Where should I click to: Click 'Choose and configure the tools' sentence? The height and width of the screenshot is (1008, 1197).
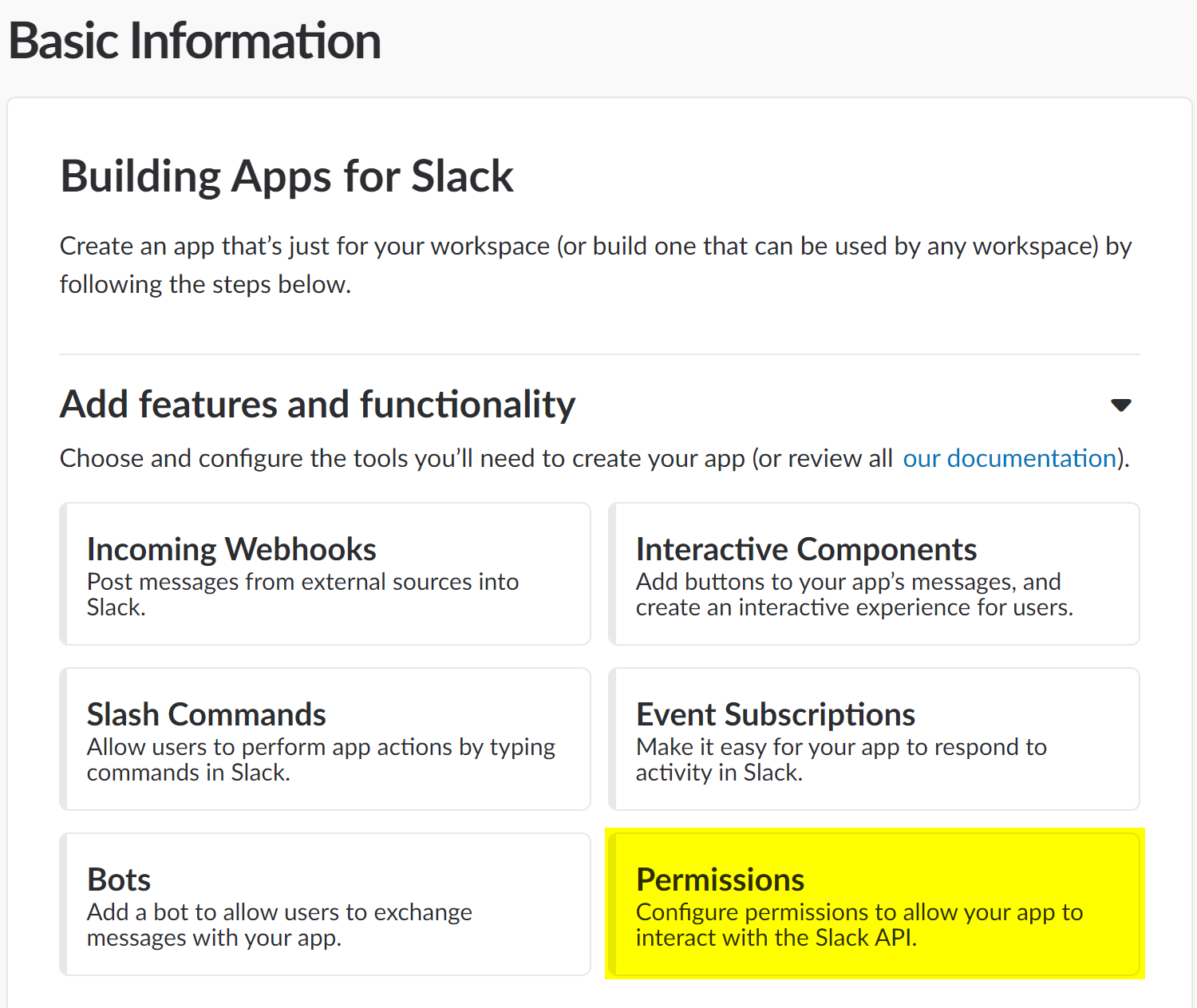(x=476, y=458)
